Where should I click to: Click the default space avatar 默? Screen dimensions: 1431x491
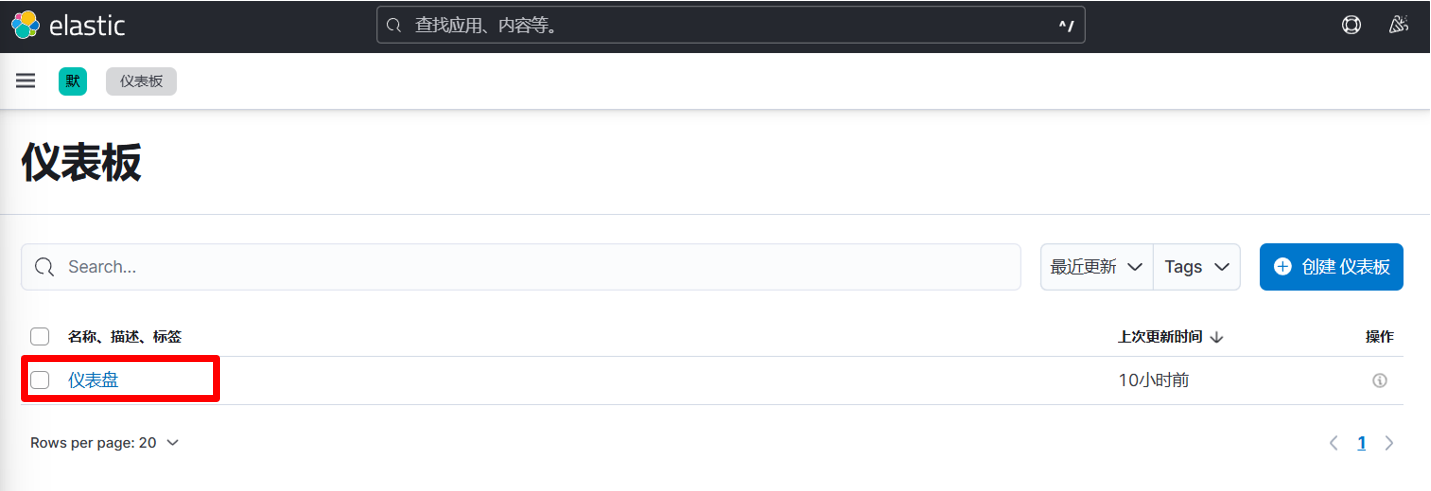pyautogui.click(x=73, y=81)
